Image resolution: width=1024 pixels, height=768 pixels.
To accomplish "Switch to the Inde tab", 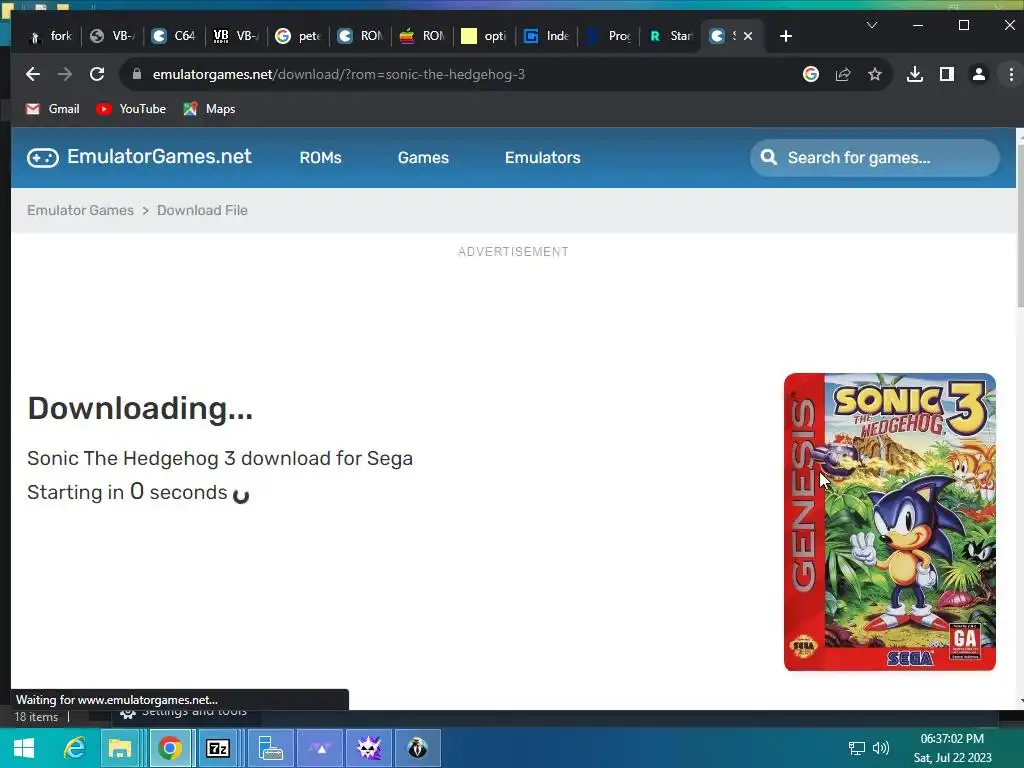I will (546, 36).
